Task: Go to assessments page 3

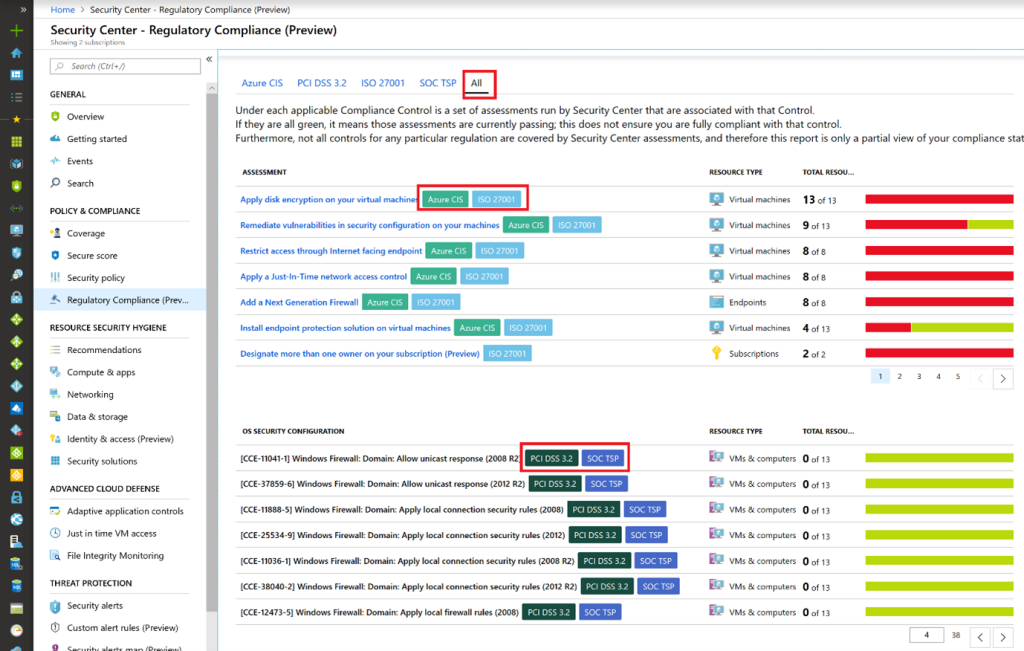Action: pyautogui.click(x=919, y=376)
